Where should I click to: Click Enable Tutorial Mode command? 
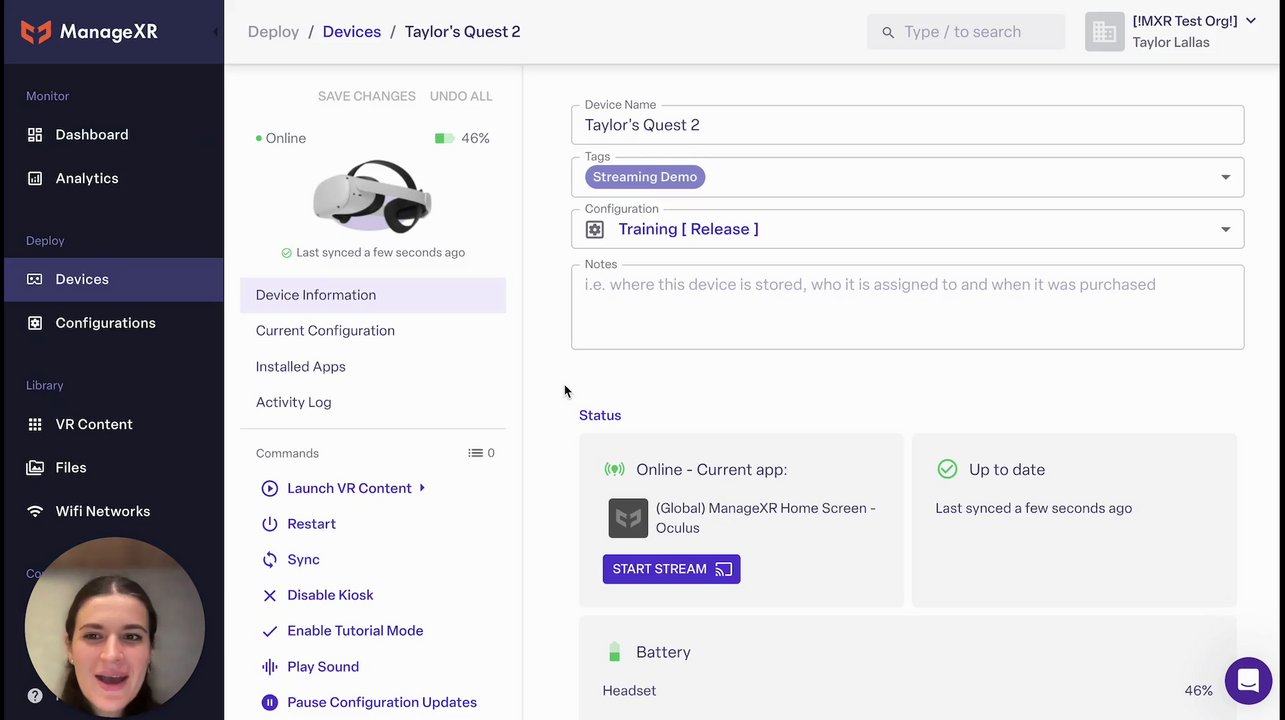(355, 631)
